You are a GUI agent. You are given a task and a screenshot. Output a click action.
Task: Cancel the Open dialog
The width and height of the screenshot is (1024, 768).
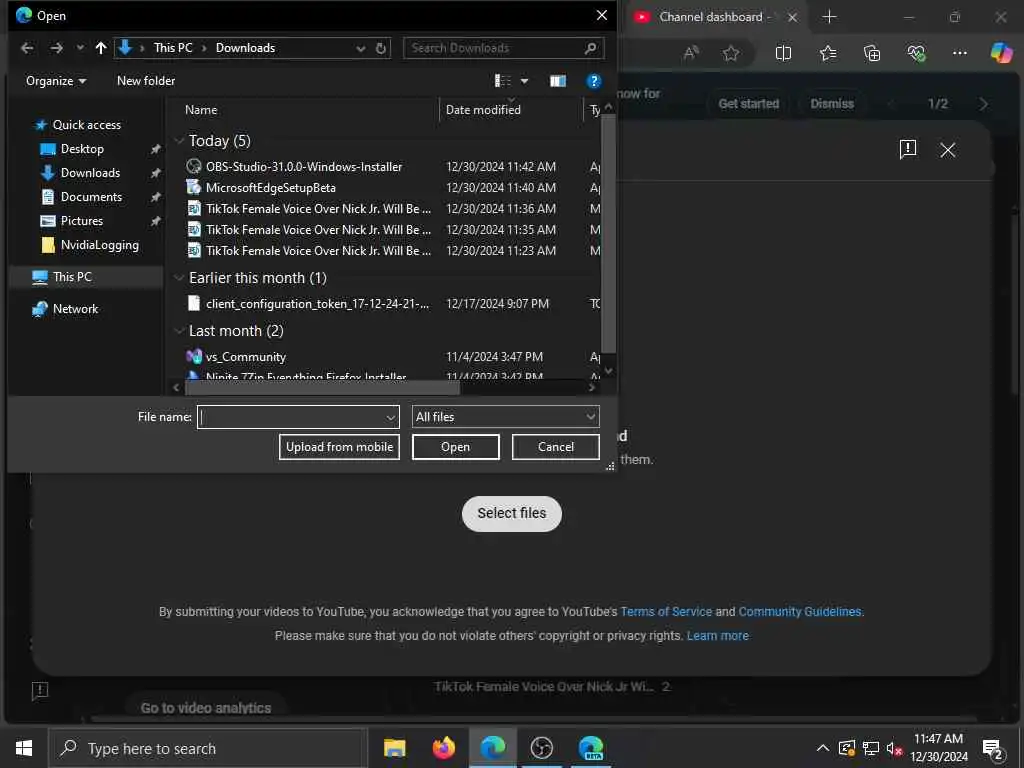click(556, 447)
